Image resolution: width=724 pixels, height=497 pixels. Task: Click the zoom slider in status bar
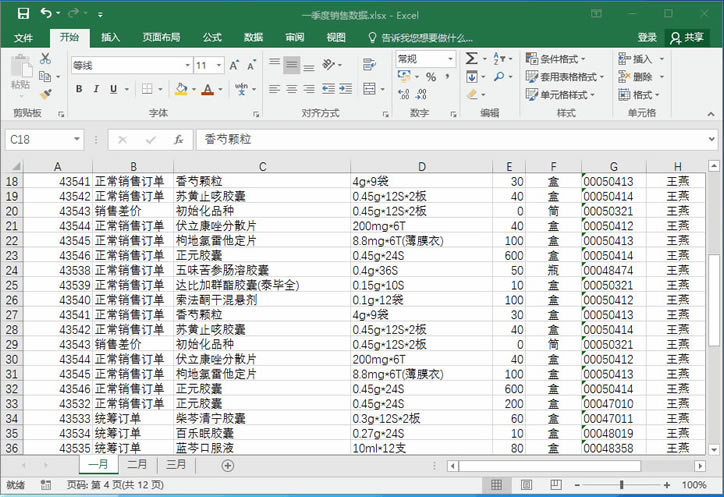(621, 485)
